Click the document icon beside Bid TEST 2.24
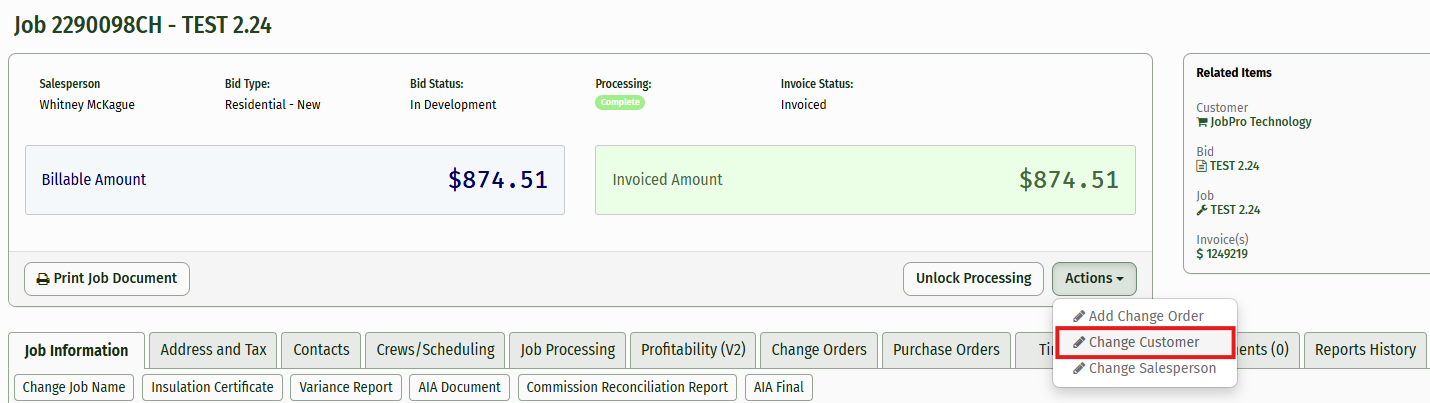 tap(1201, 166)
